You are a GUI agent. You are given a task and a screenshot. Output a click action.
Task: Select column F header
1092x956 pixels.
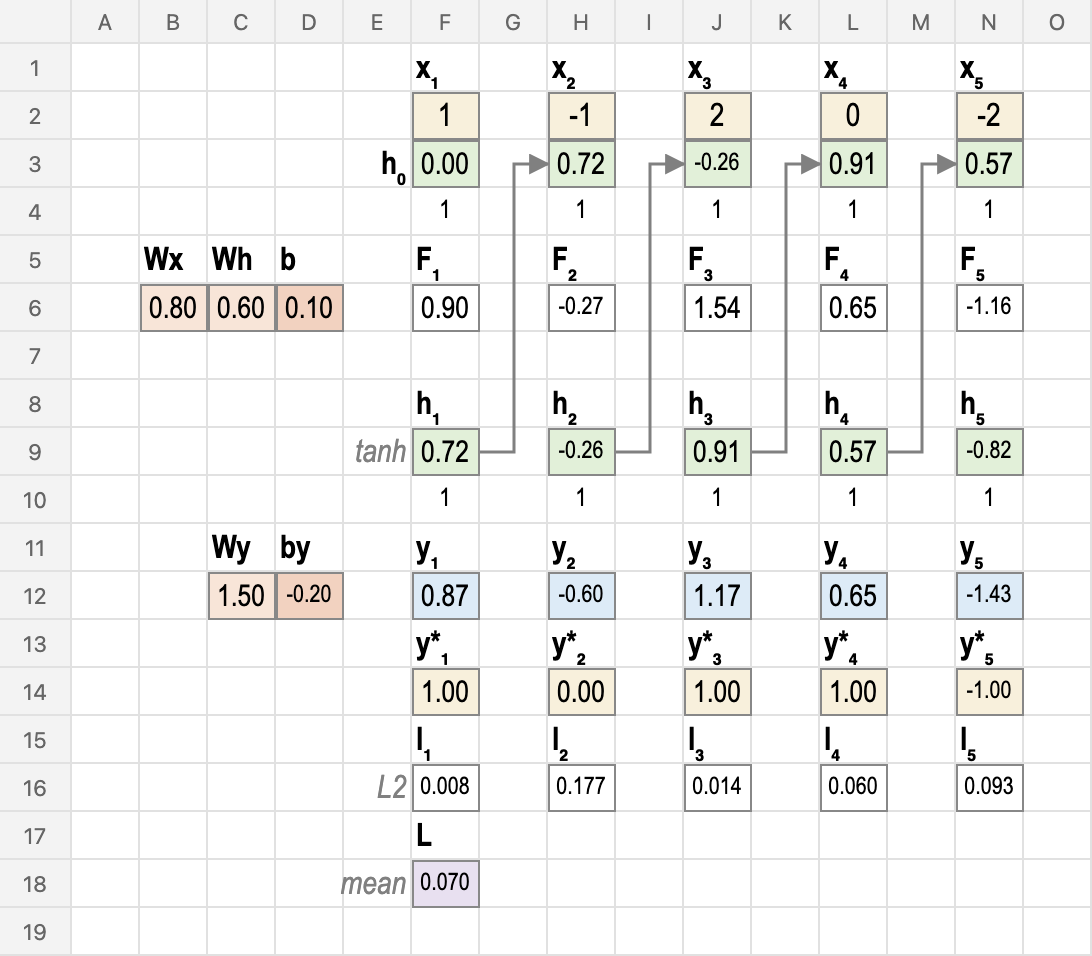(445, 22)
